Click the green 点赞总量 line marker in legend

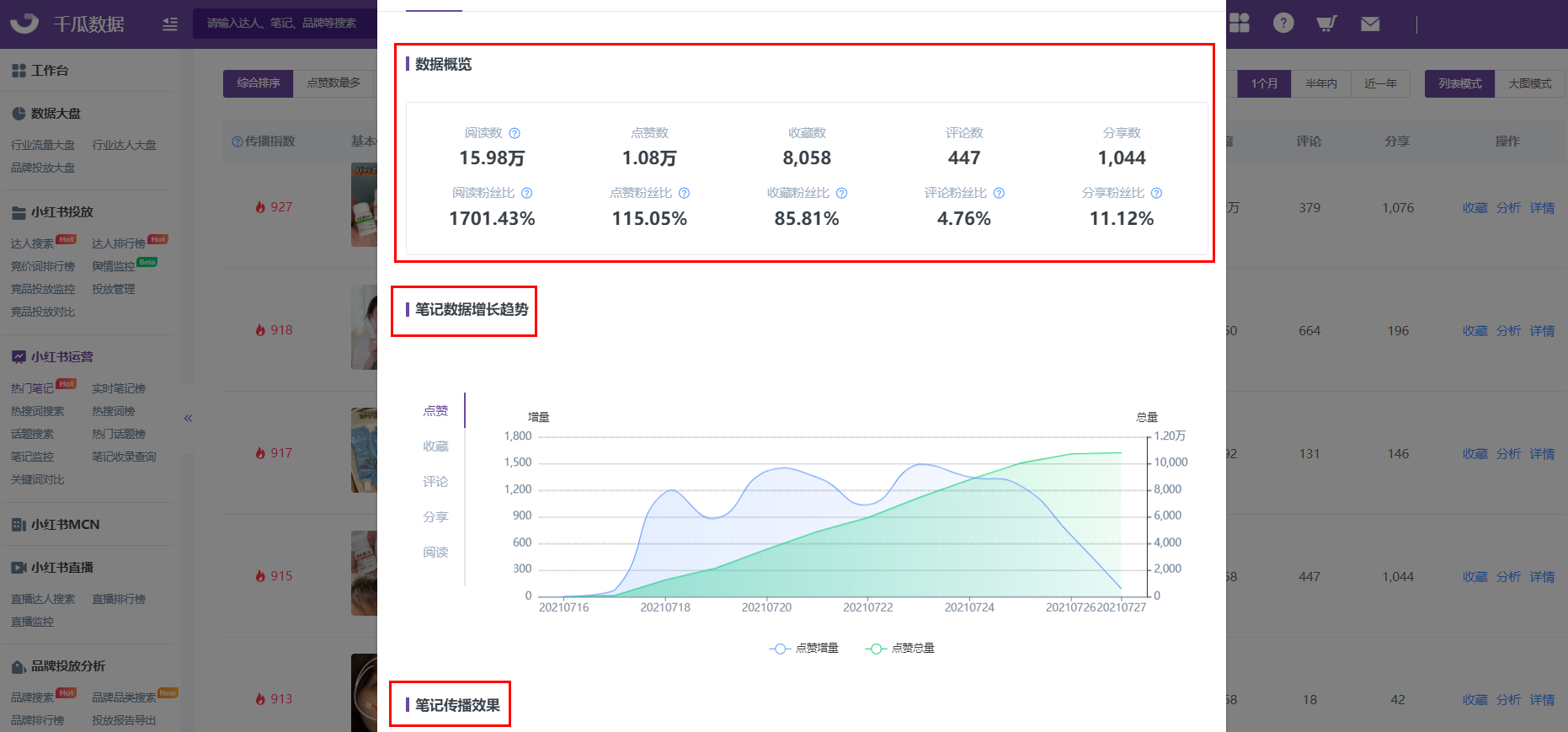click(876, 649)
